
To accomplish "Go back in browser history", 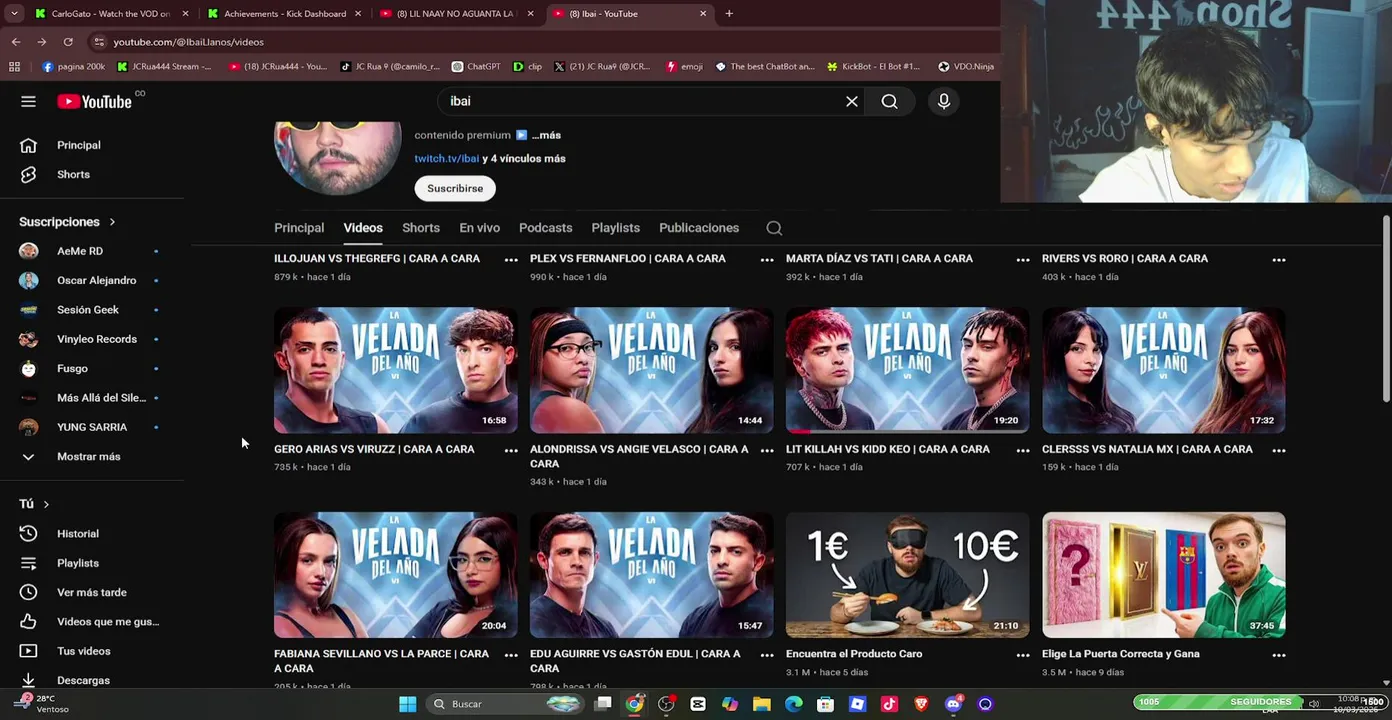I will [16, 42].
